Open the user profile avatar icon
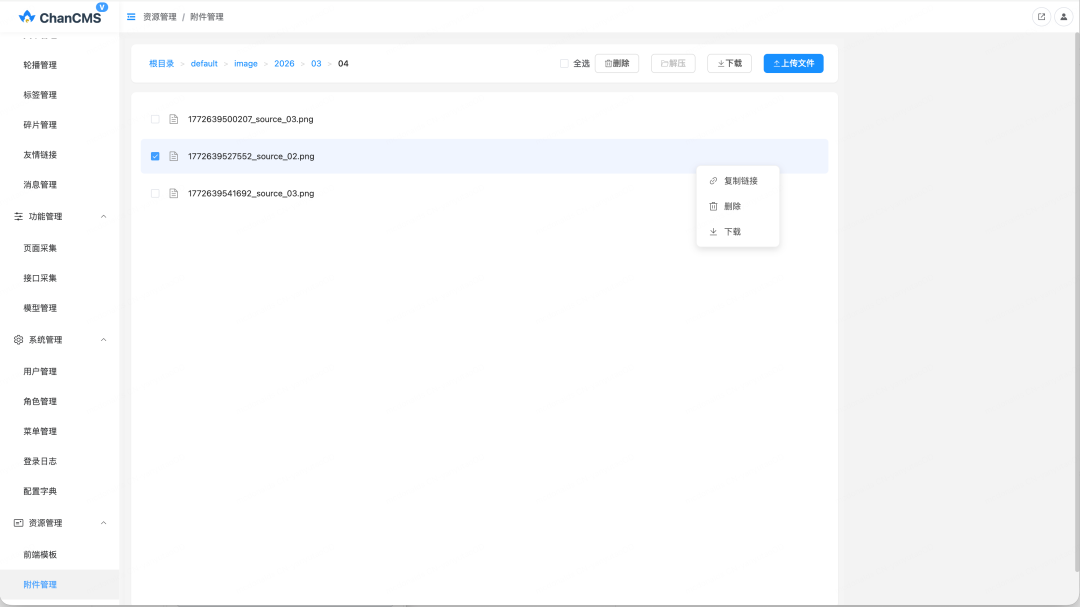1080x607 pixels. pyautogui.click(x=1064, y=17)
